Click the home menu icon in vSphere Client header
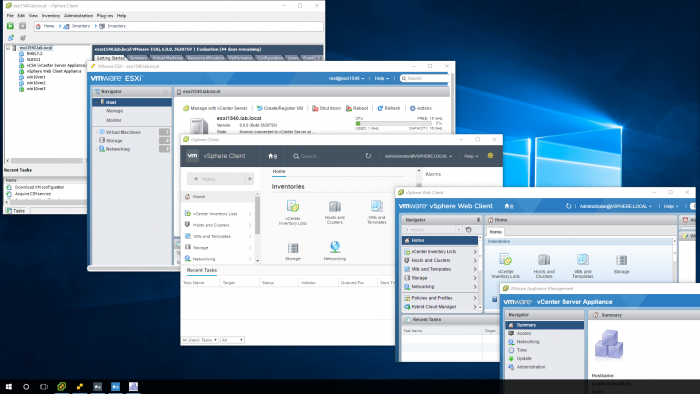Image resolution: width=700 pixels, height=394 pixels. coord(272,156)
